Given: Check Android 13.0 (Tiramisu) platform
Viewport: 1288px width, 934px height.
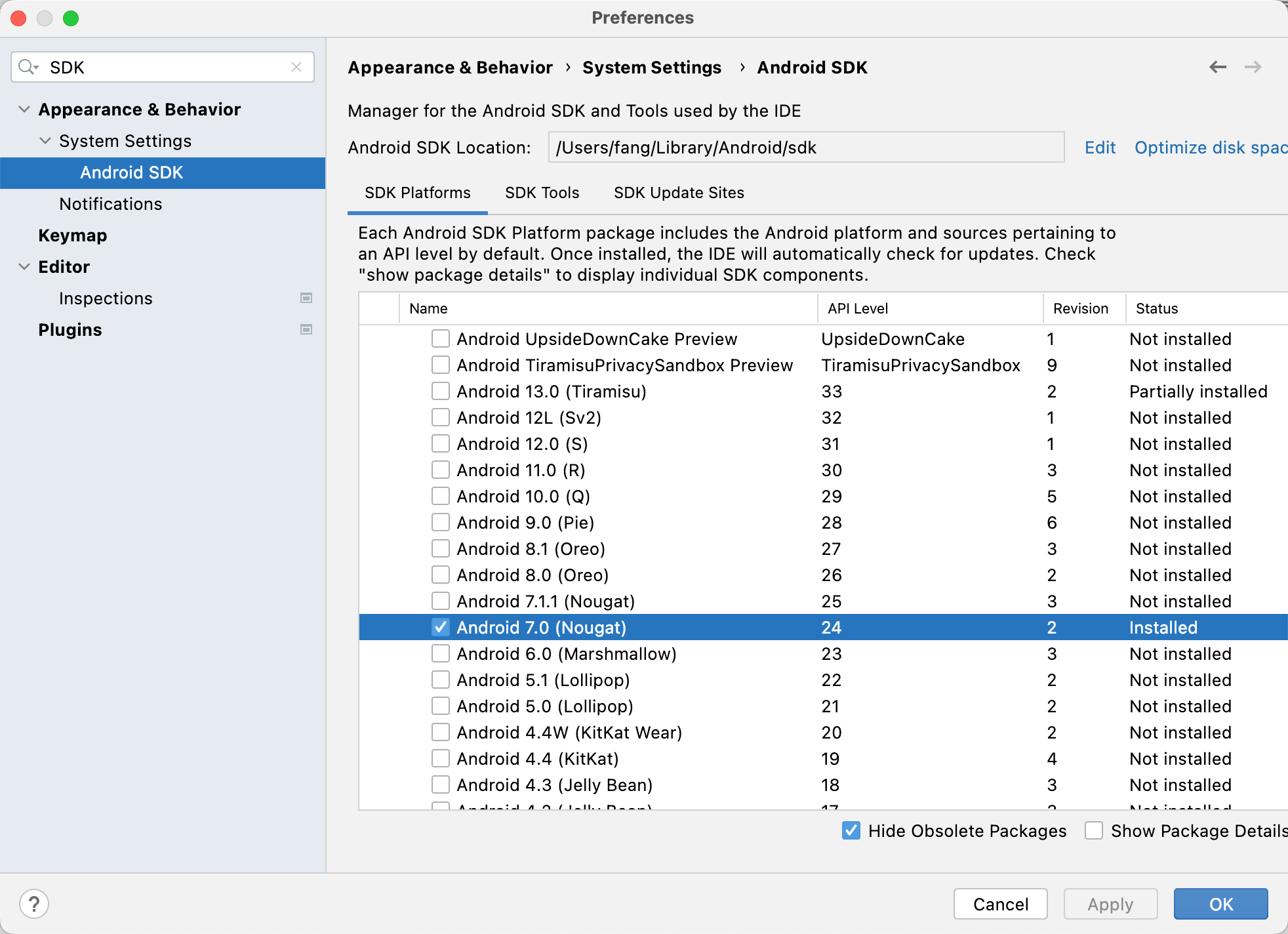Looking at the screenshot, I should (x=441, y=392).
